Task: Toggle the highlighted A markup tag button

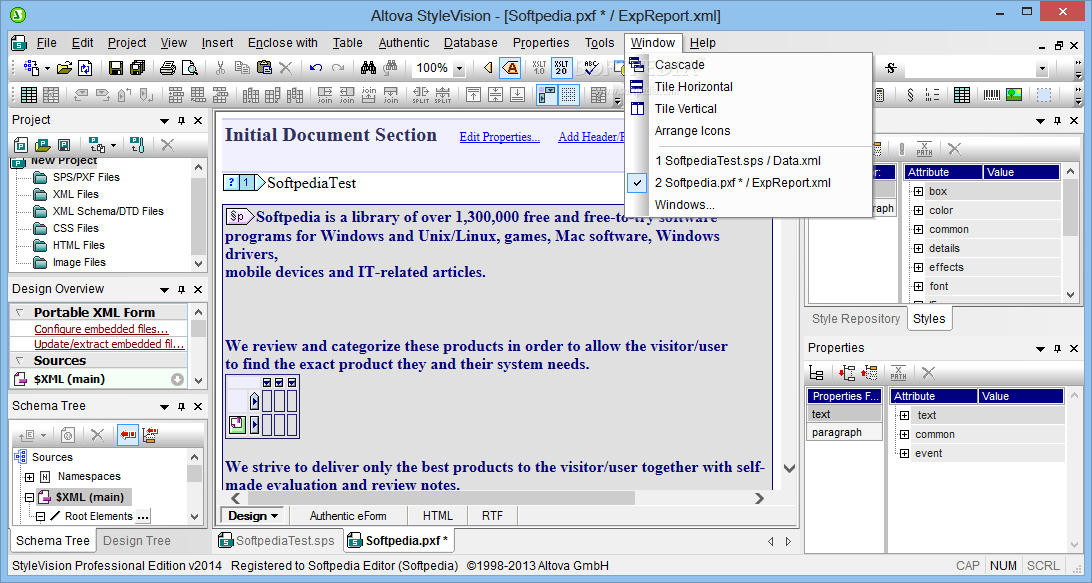Action: click(511, 68)
